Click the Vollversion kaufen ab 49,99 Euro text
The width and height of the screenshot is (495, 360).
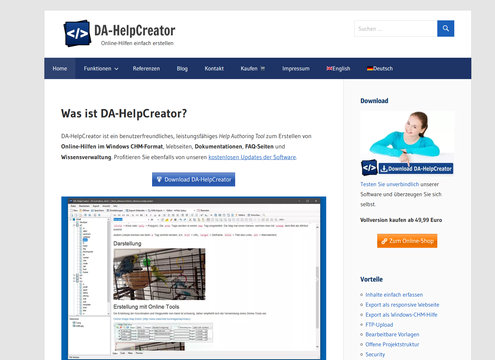[401, 220]
